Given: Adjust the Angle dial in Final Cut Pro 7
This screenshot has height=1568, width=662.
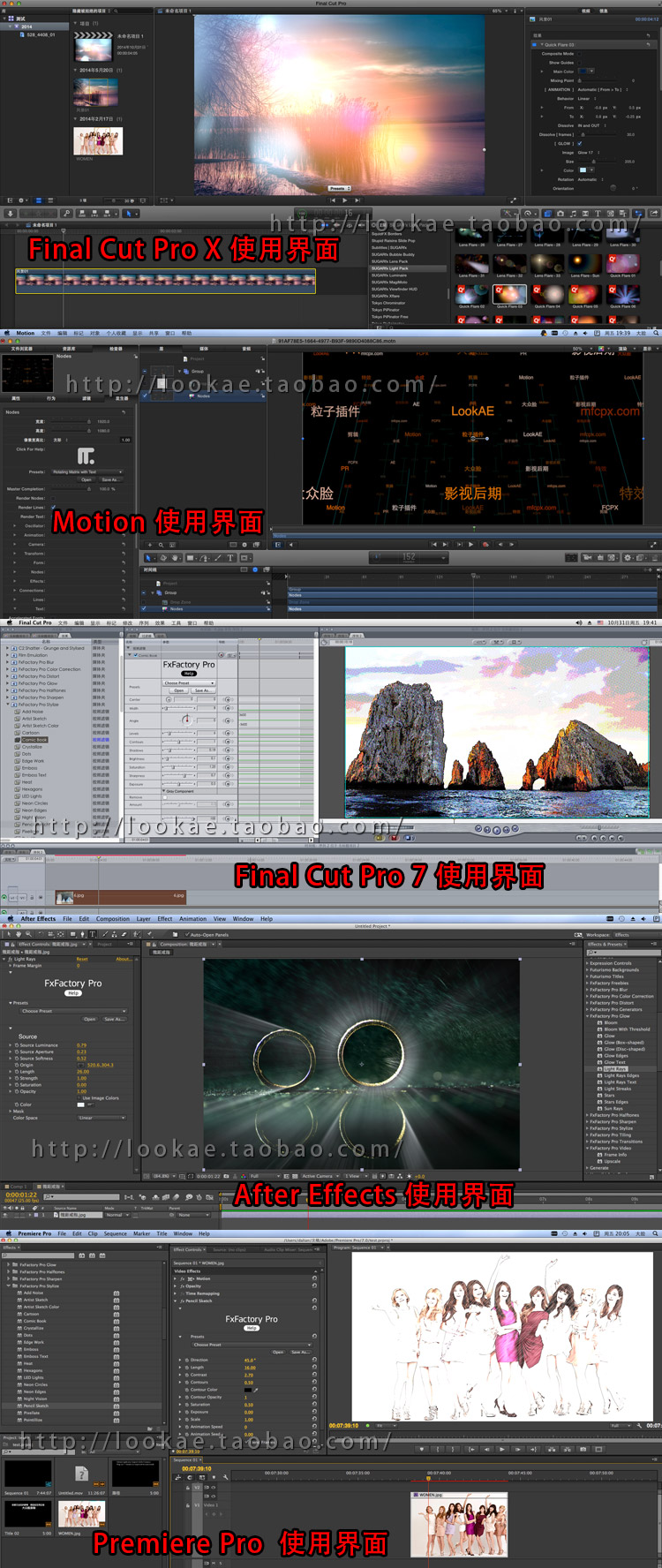Looking at the screenshot, I should pos(186,720).
